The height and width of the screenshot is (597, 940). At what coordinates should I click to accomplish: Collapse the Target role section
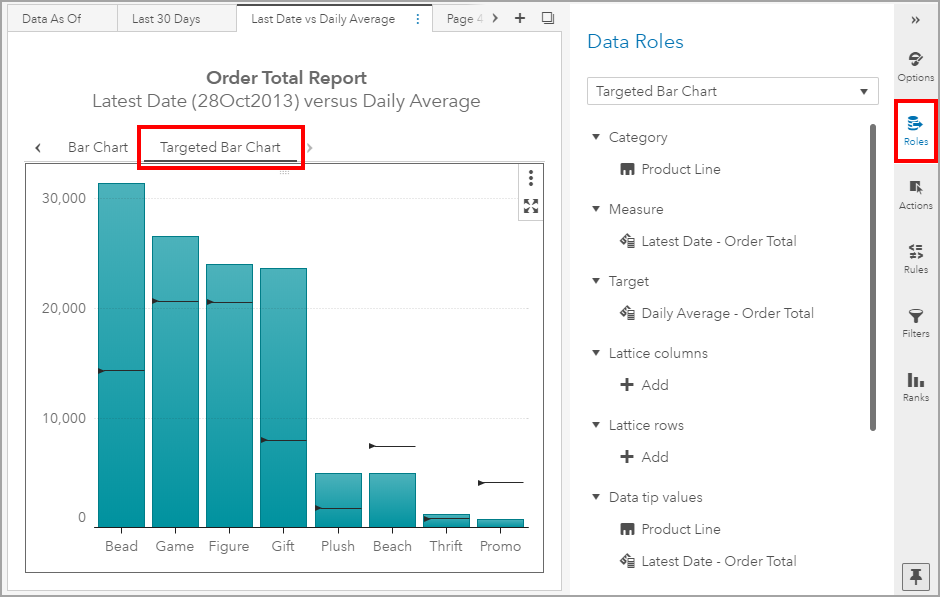pos(596,281)
